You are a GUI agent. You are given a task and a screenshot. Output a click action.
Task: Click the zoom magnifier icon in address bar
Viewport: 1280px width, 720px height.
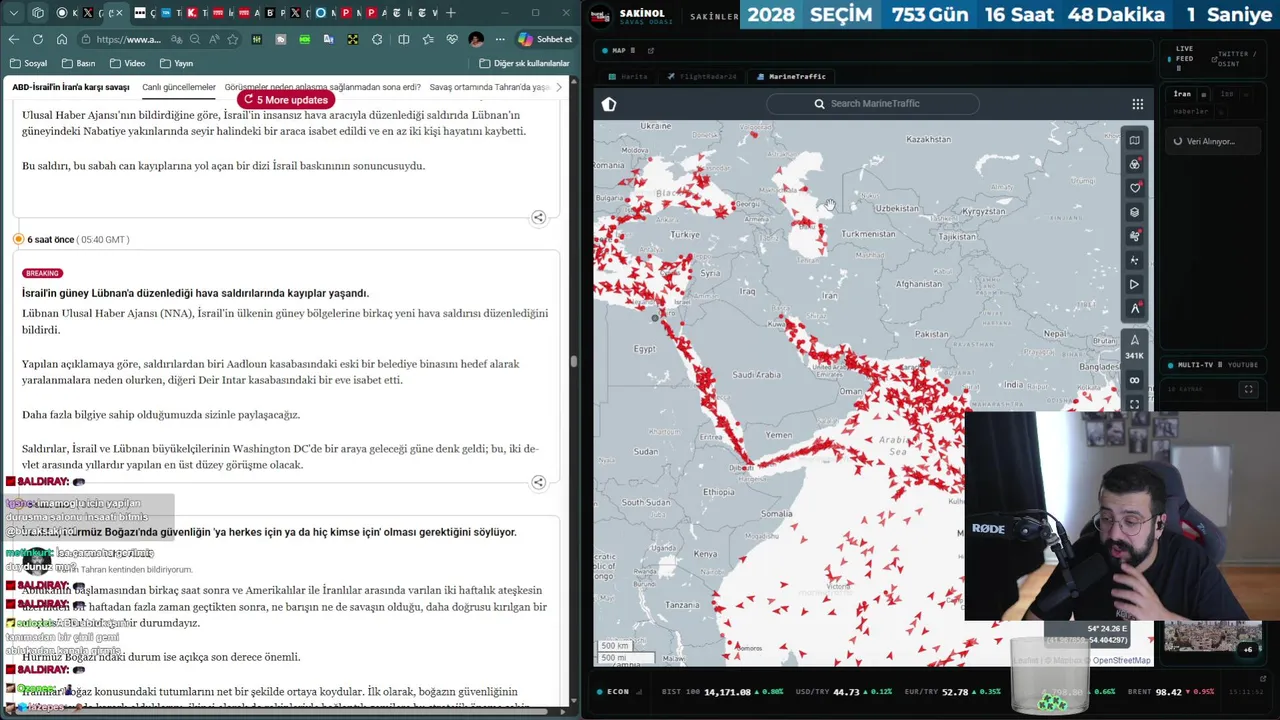coord(195,39)
